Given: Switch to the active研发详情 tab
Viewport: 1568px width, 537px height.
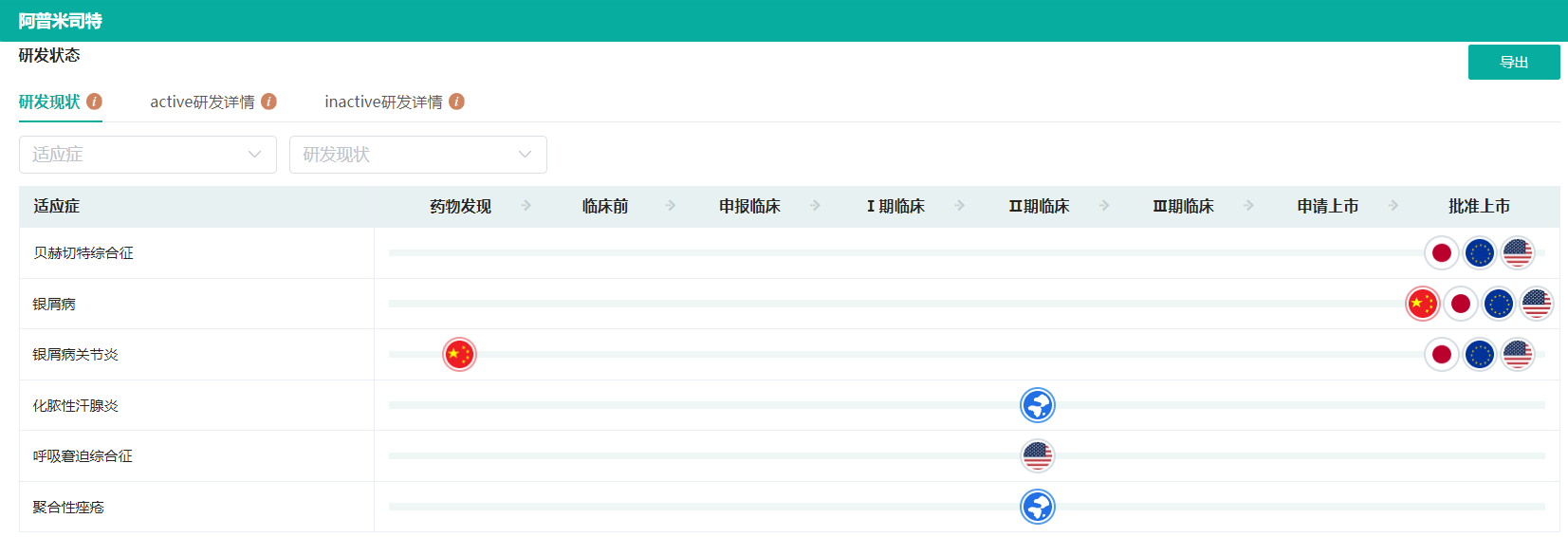Looking at the screenshot, I should click(202, 102).
